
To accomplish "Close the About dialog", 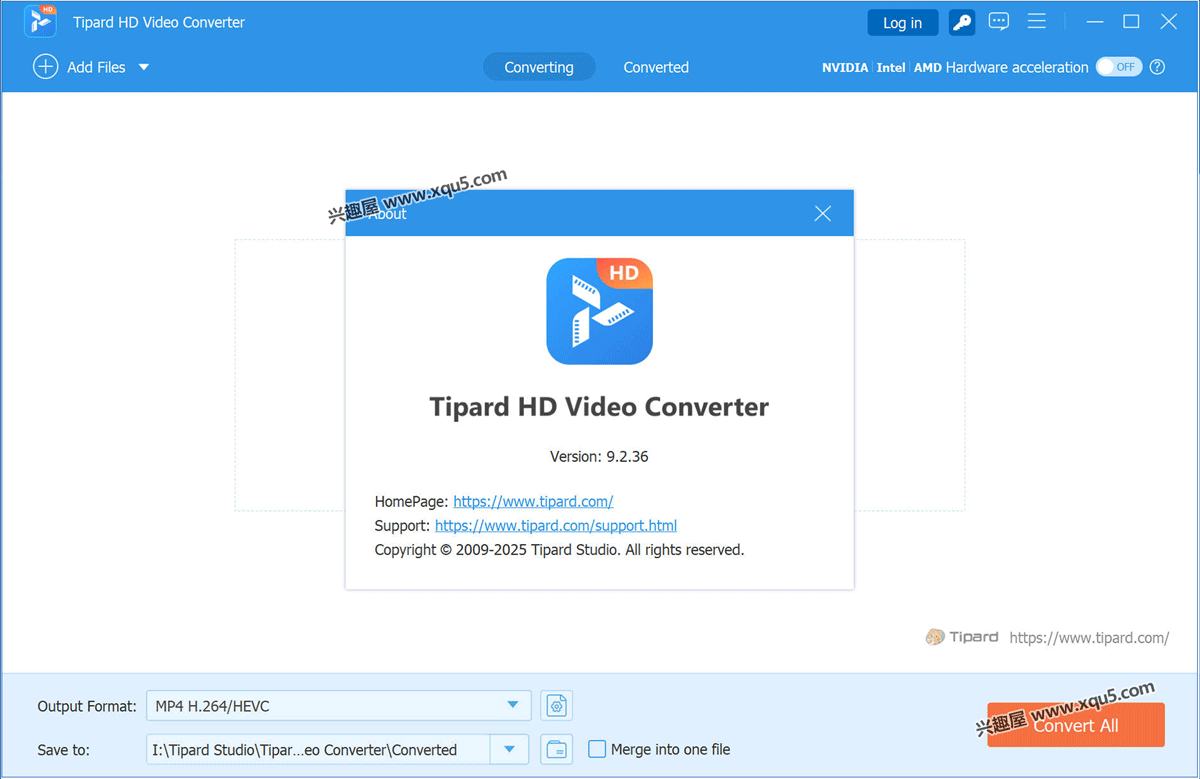I will pyautogui.click(x=823, y=213).
